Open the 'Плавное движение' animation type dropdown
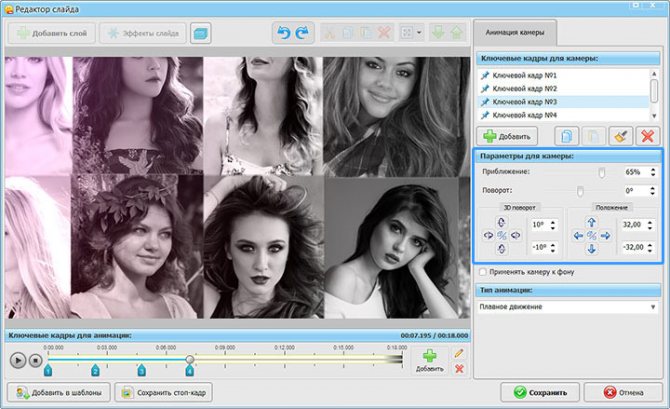The height and width of the screenshot is (409, 670). click(x=567, y=307)
